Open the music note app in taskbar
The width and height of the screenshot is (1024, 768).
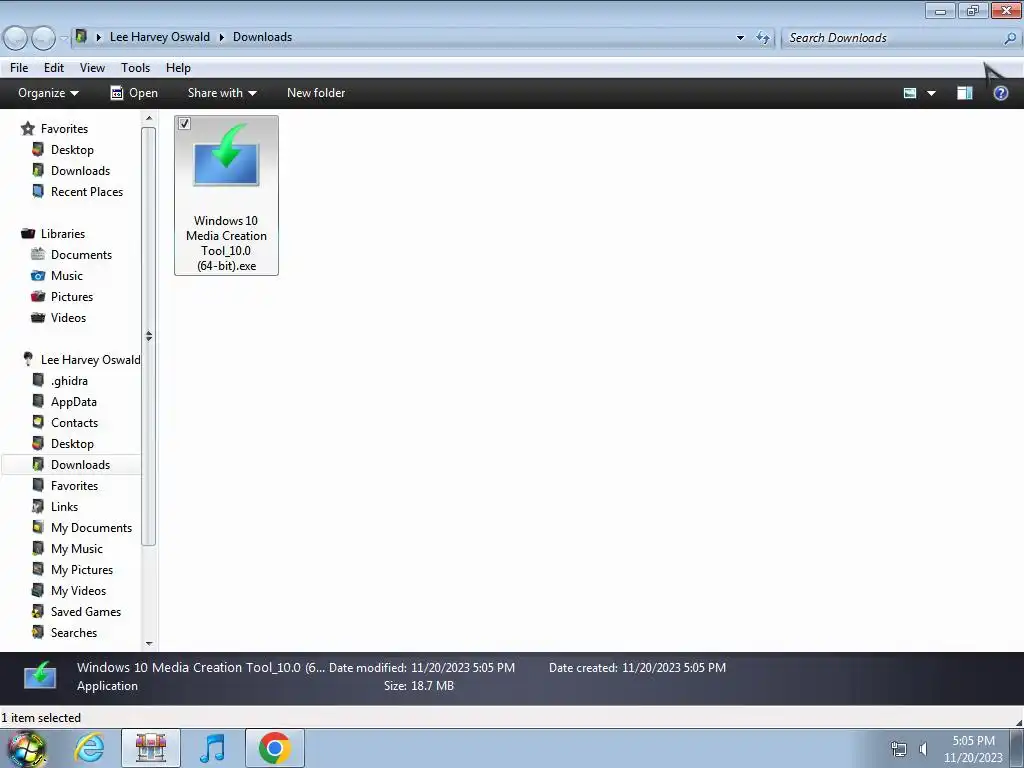[212, 748]
